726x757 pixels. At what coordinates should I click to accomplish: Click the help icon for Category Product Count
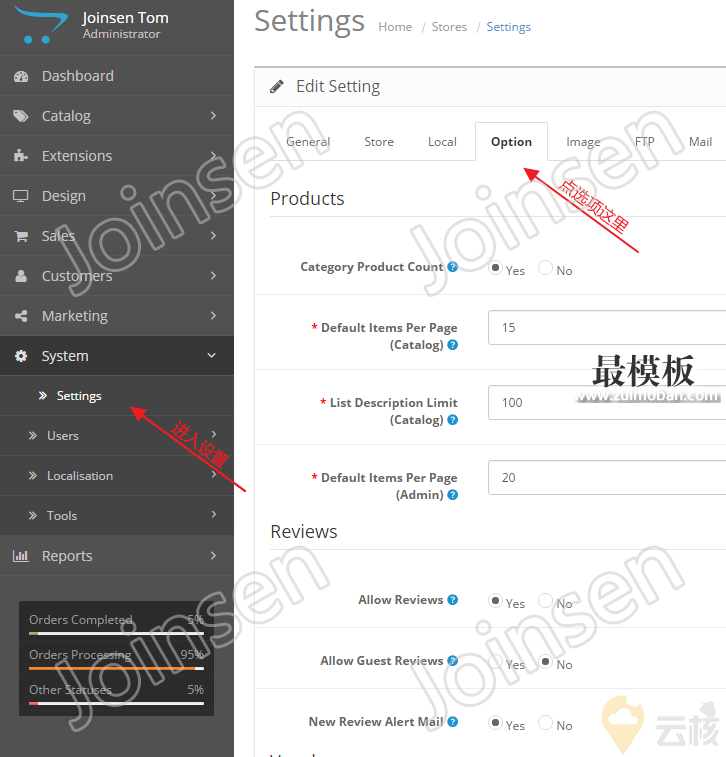tap(452, 267)
